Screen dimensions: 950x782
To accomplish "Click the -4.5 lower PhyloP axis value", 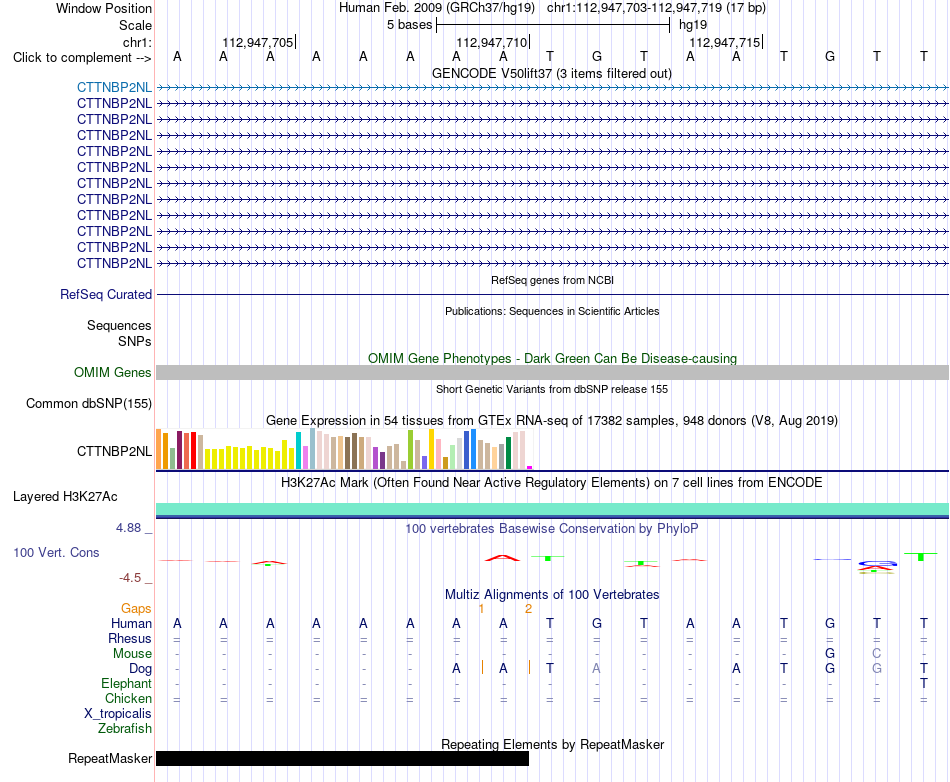I will [x=130, y=578].
